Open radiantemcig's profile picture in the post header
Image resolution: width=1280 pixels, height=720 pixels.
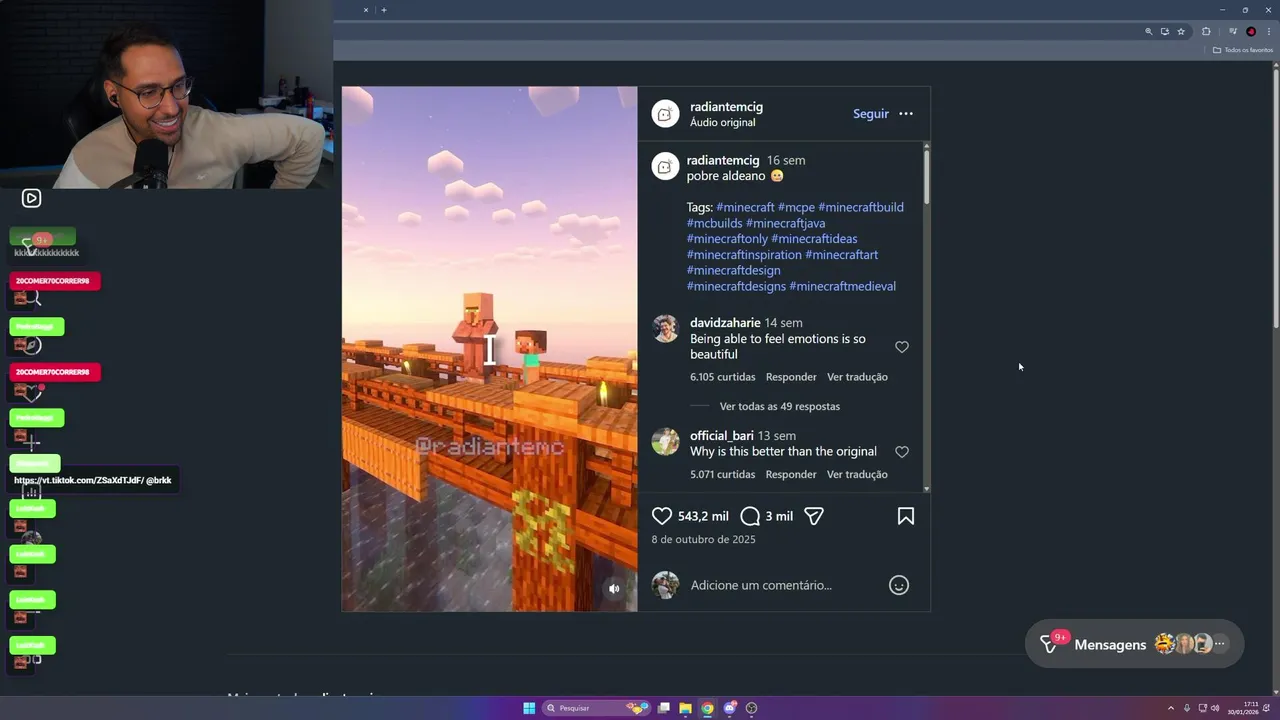coord(665,114)
